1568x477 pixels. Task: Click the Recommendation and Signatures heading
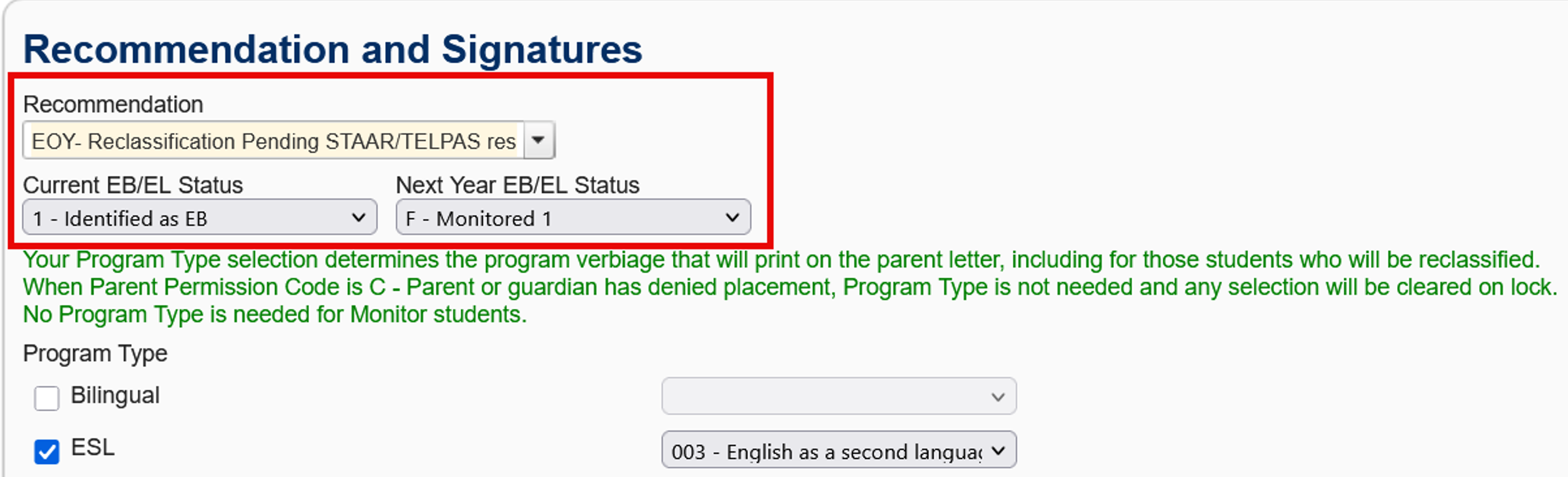(x=332, y=49)
